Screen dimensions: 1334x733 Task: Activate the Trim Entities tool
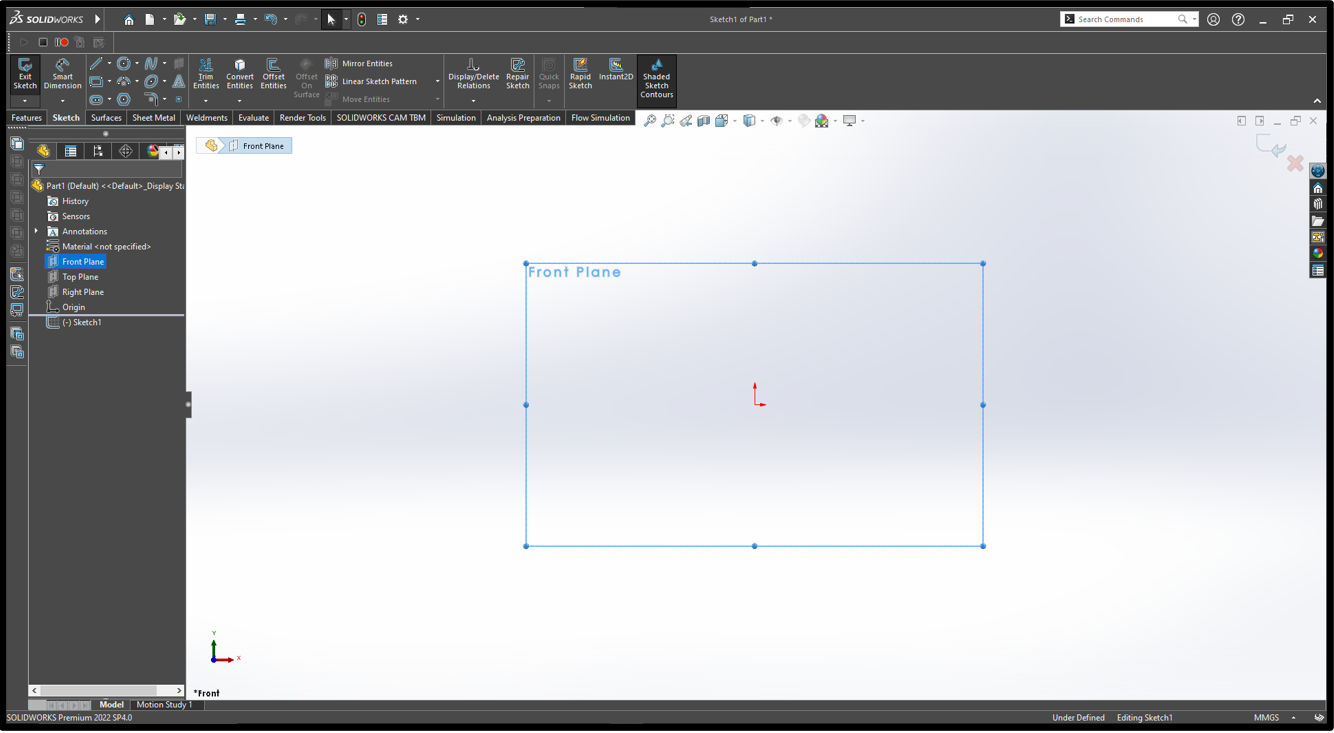(206, 73)
